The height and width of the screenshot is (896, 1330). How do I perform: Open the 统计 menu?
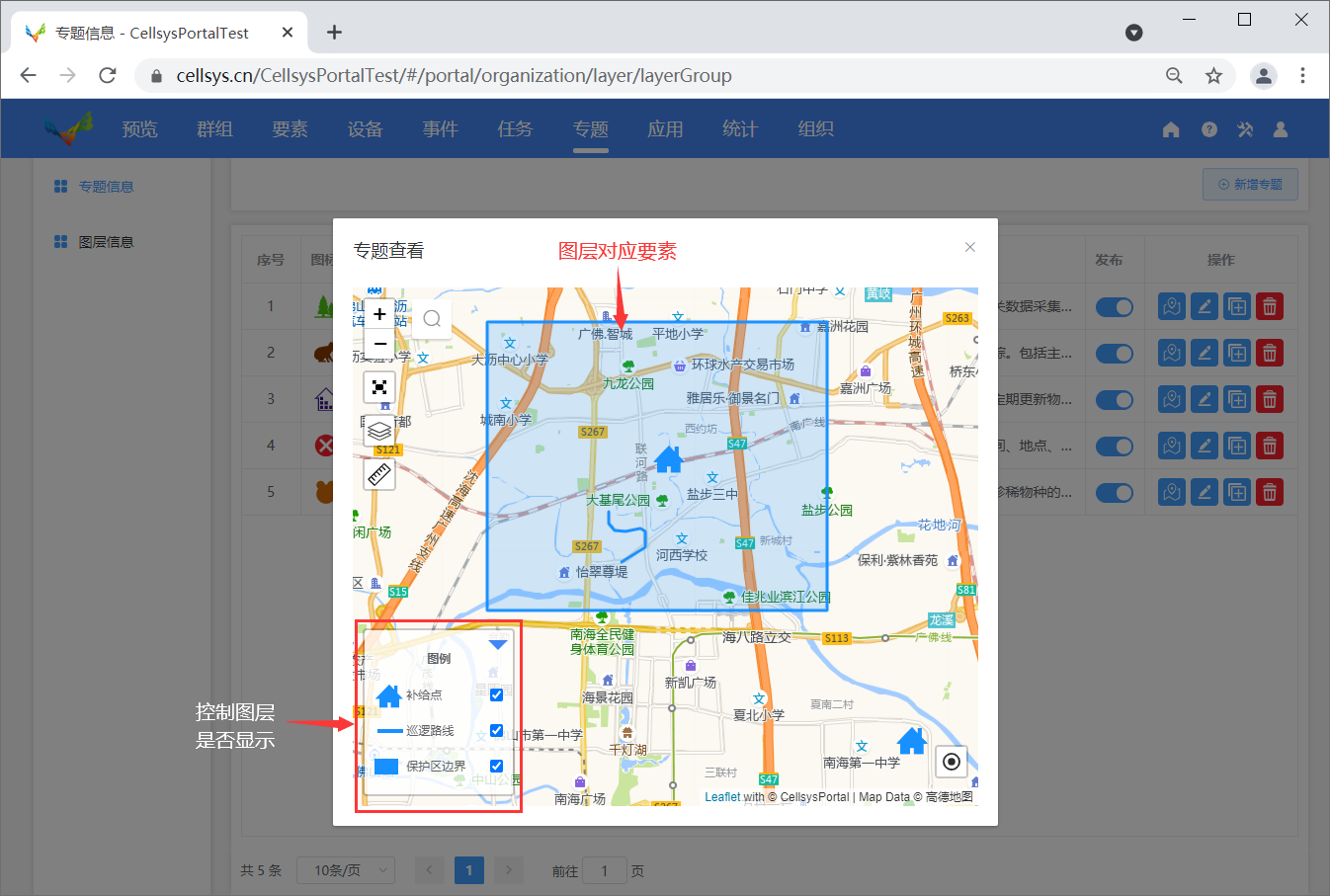pos(740,129)
